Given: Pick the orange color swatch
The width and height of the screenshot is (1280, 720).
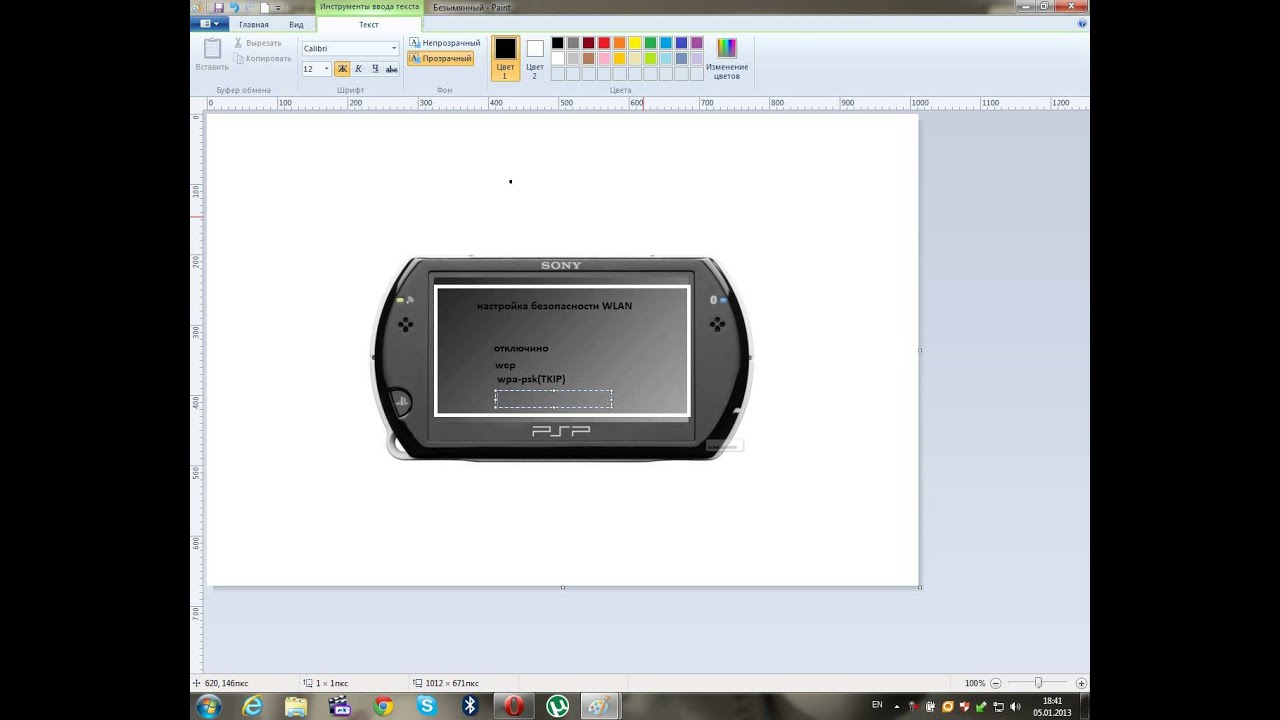Looking at the screenshot, I should point(619,43).
